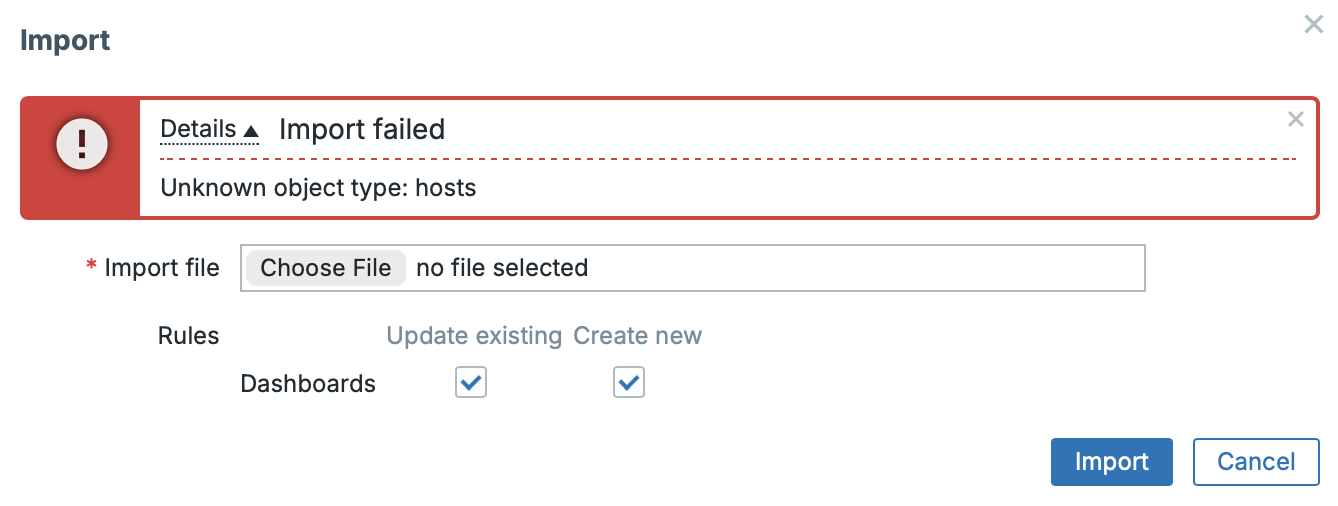Click the red required-field asterisk

(92, 268)
